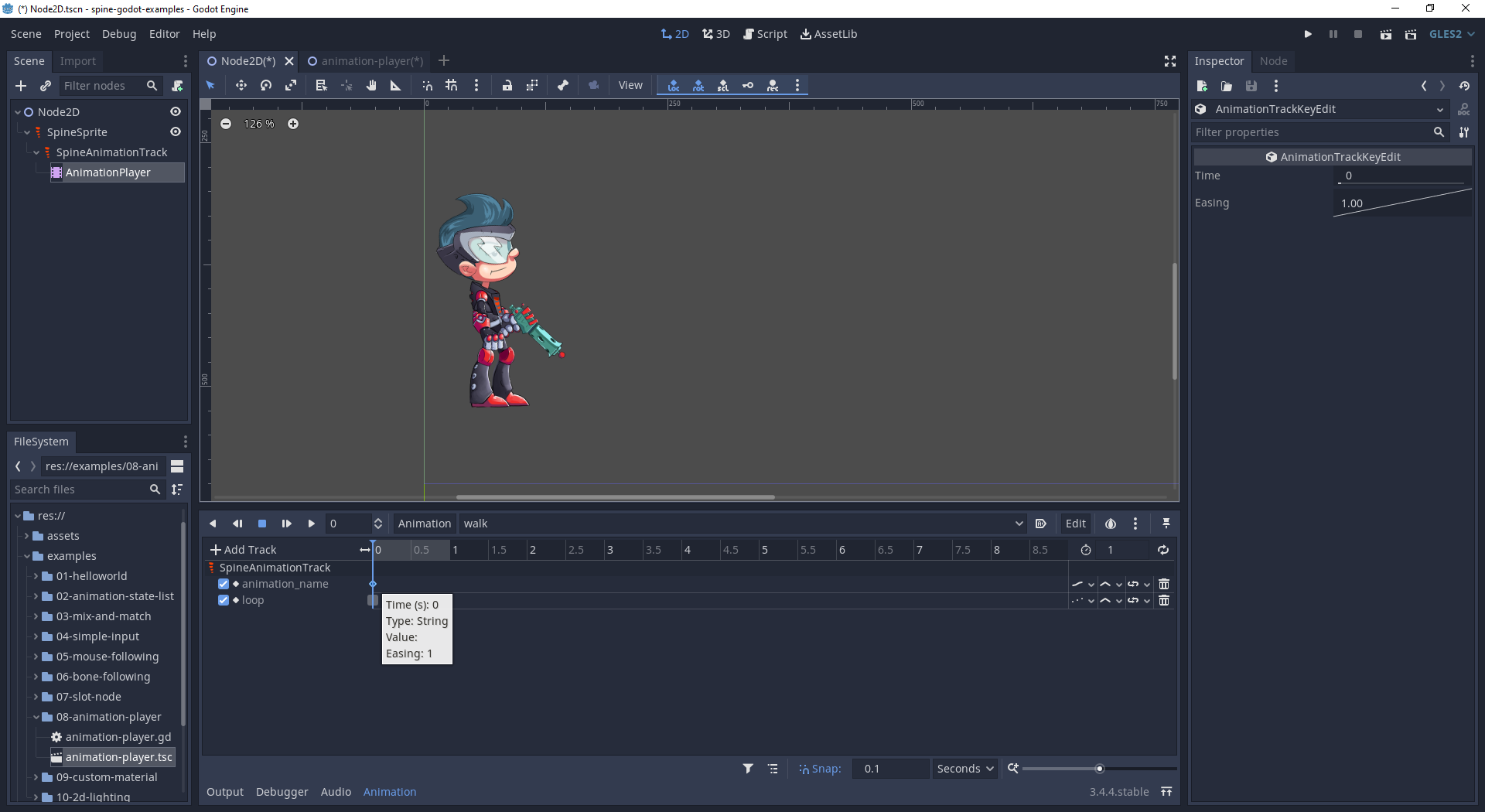The width and height of the screenshot is (1485, 812).
Task: Toggle filter only selected tracks
Action: [x=748, y=769]
